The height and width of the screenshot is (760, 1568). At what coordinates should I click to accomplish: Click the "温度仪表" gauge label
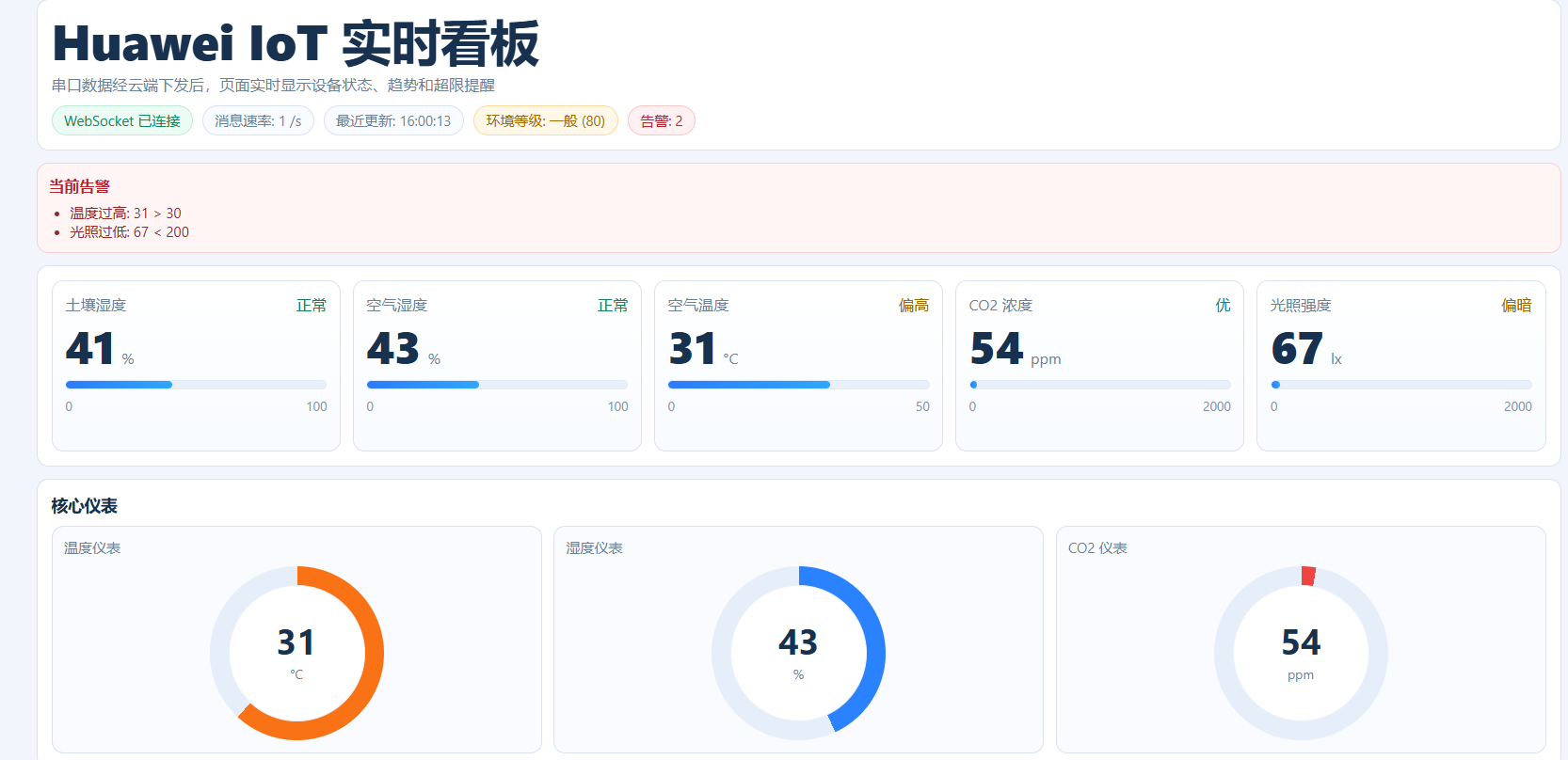click(92, 548)
